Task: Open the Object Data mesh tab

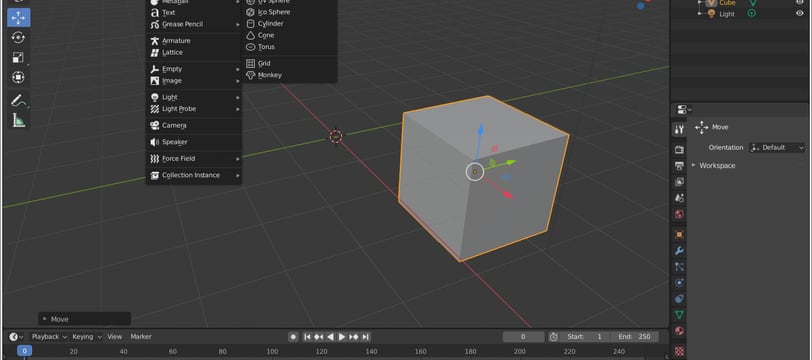Action: pos(679,314)
